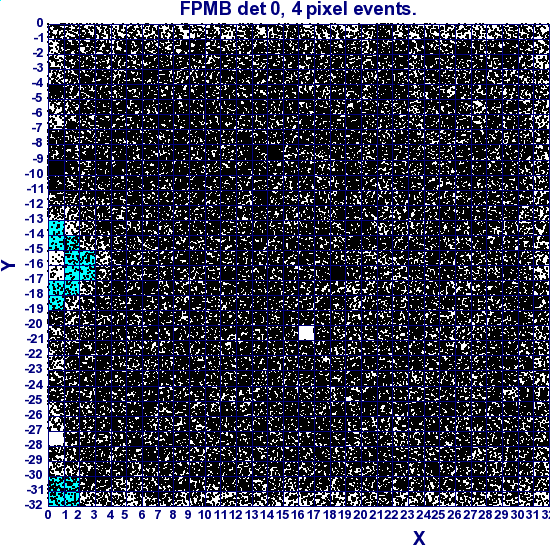Select the solid black cell at X 0, Y -10
This screenshot has width=550, height=550.
tap(56, 168)
